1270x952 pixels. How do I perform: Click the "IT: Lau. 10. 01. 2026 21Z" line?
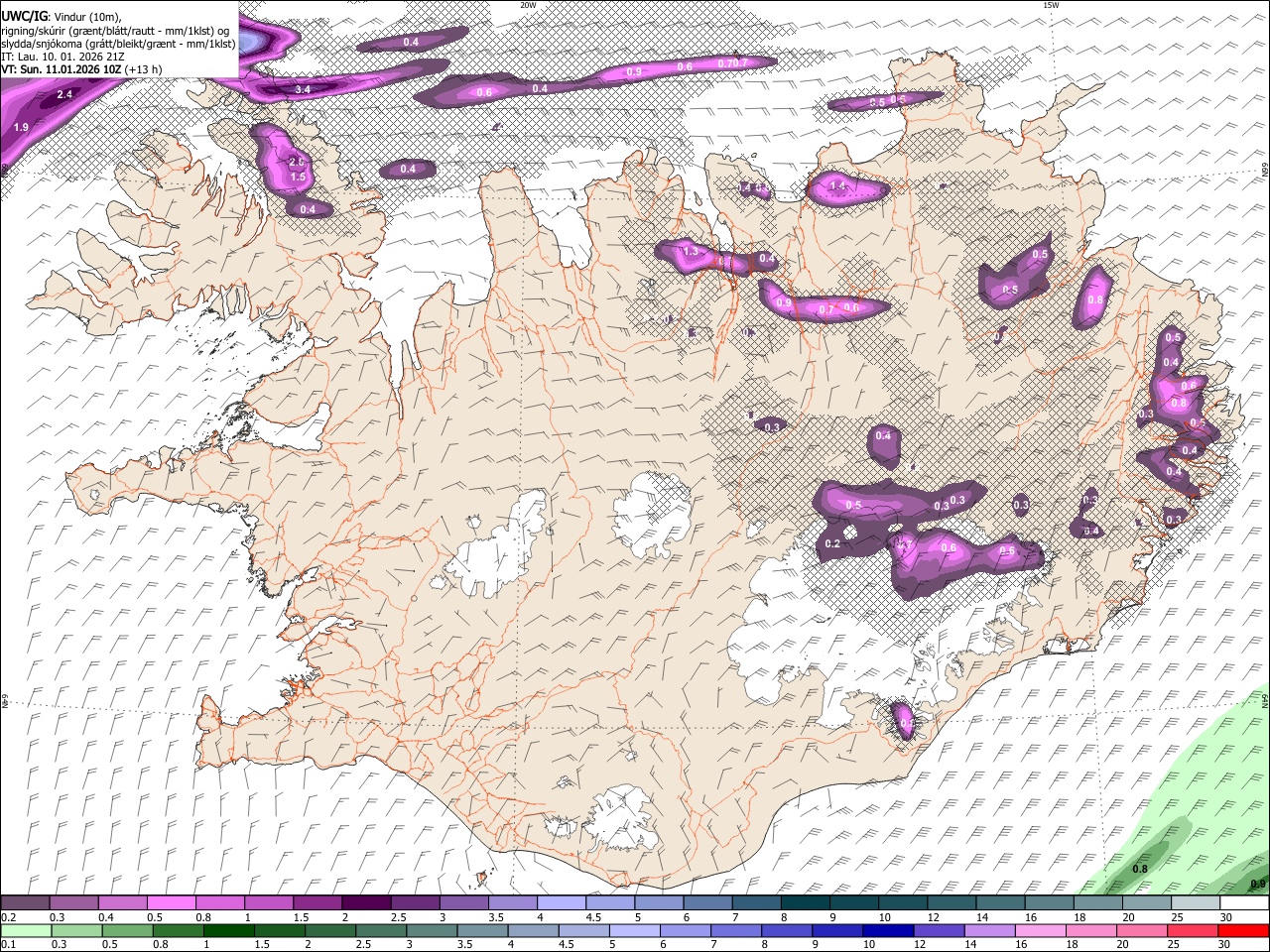(x=63, y=57)
